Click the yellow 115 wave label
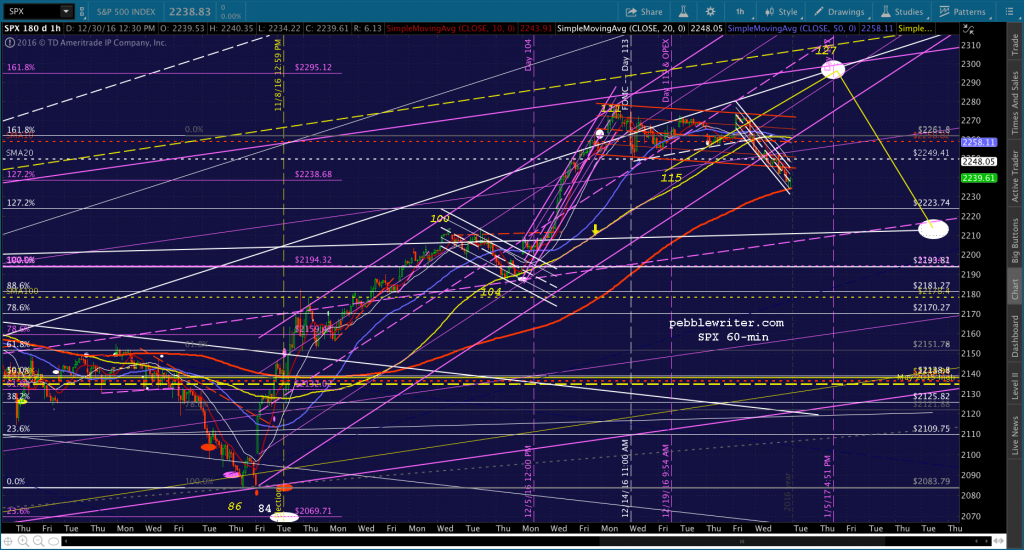 click(x=671, y=178)
